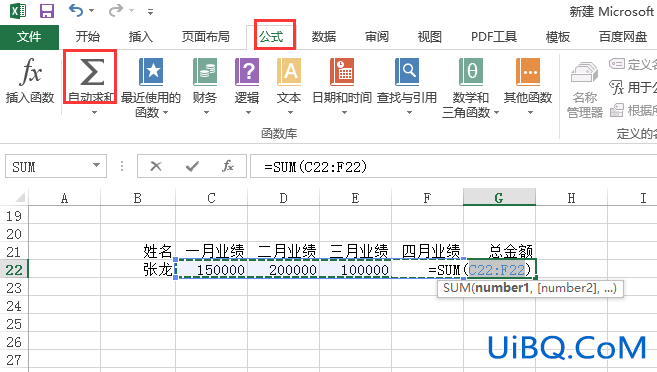Viewport: 657px width, 372px height.
Task: Click the number1 argument in SUM tooltip
Action: (x=502, y=288)
